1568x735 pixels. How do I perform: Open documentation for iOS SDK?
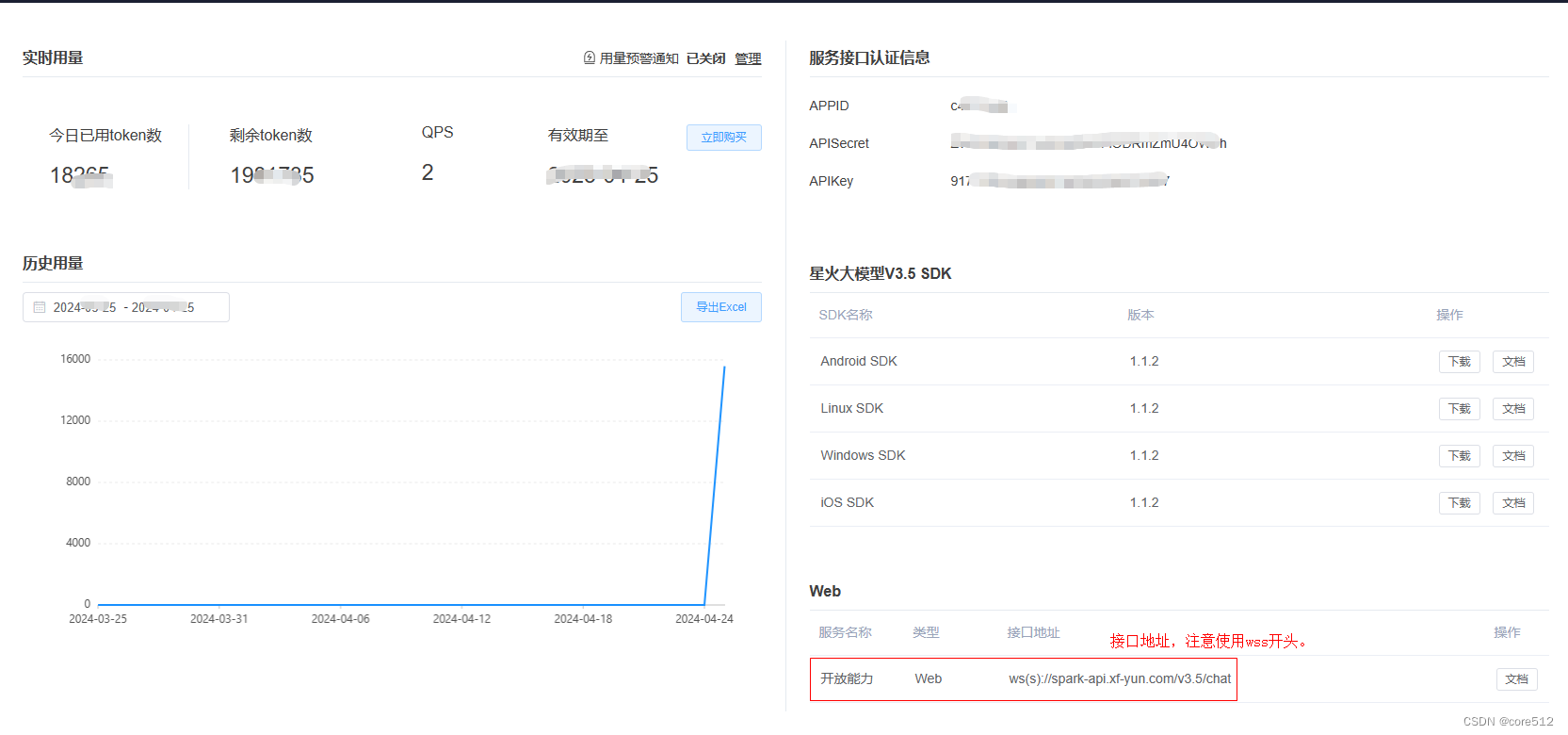[1513, 503]
